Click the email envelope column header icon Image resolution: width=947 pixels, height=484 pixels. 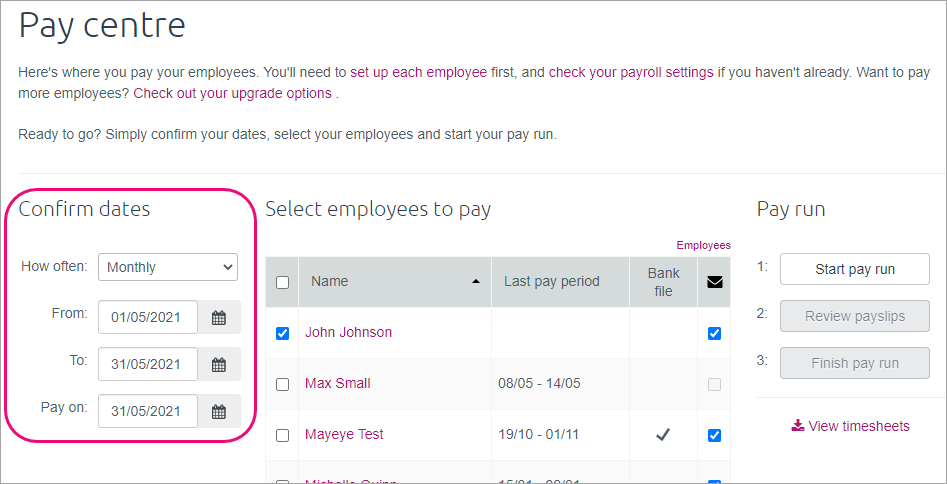tap(714, 282)
